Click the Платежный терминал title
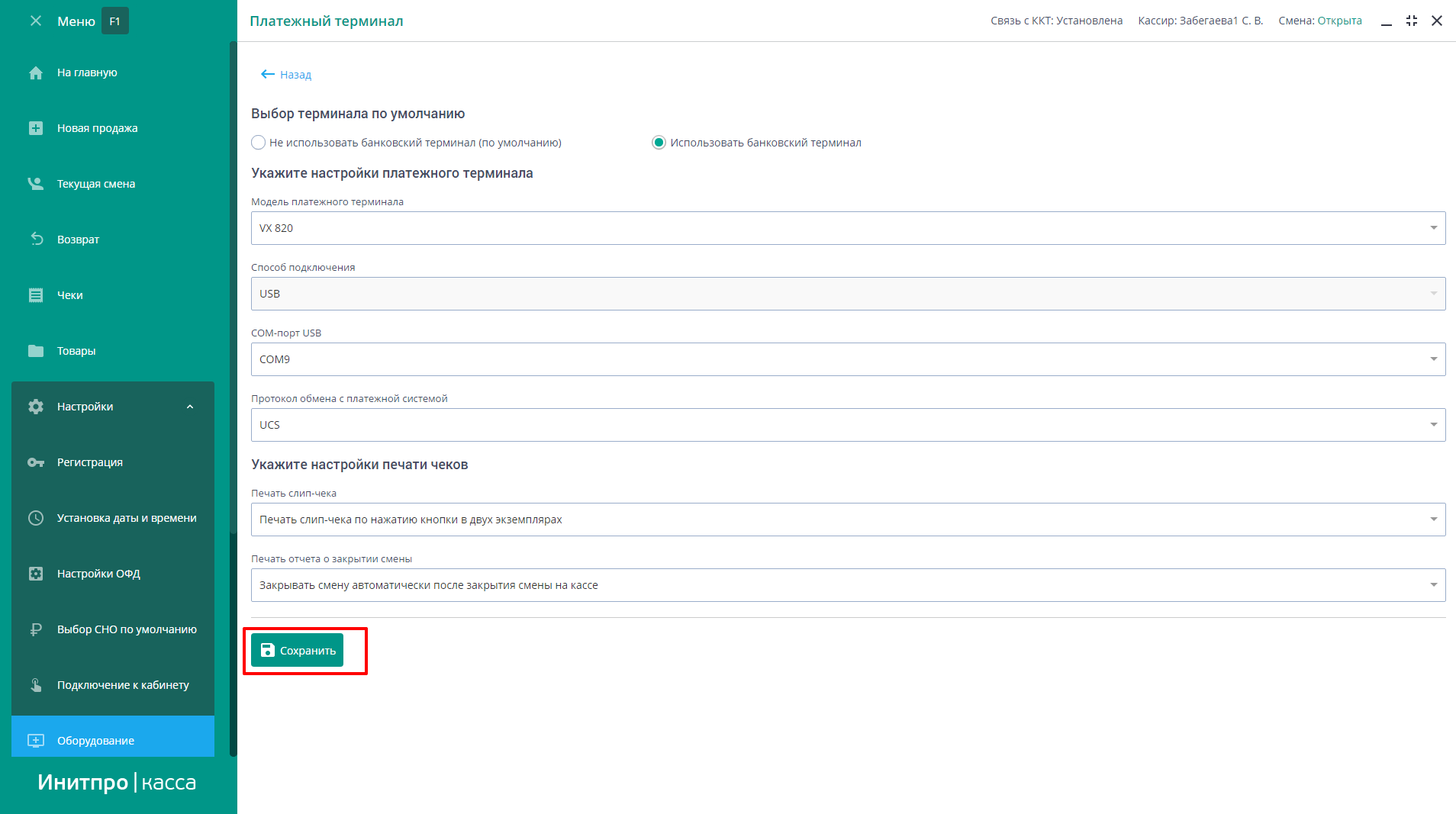The image size is (1456, 814). click(327, 21)
